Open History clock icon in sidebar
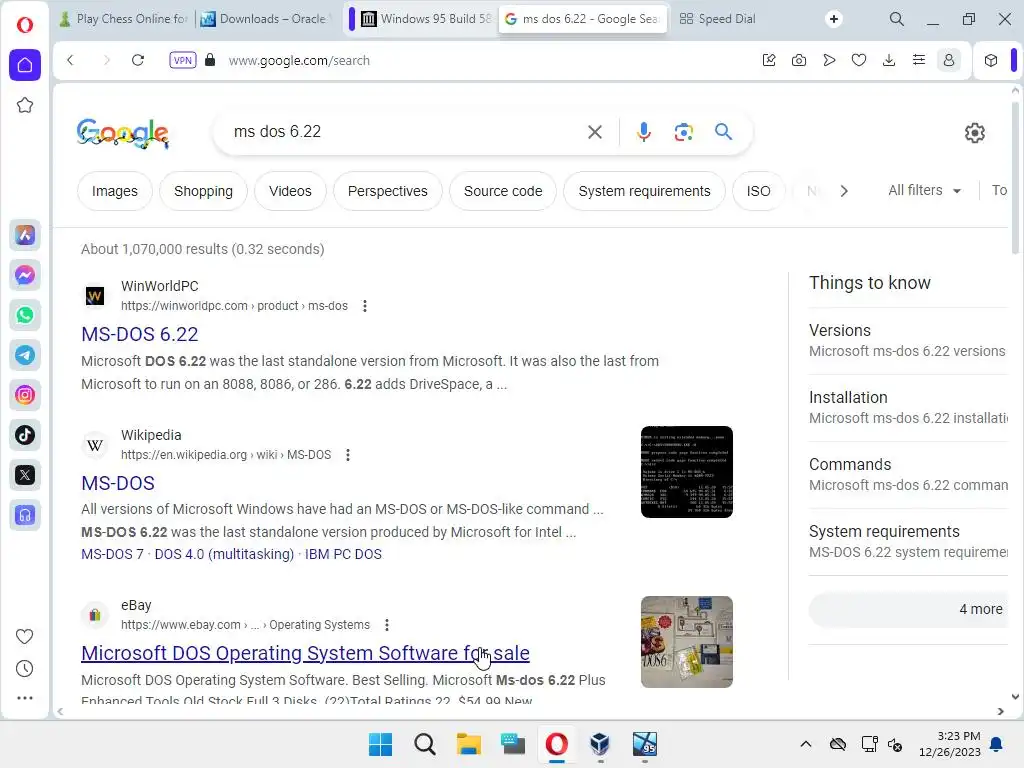Viewport: 1024px width, 768px height. pyautogui.click(x=24, y=668)
